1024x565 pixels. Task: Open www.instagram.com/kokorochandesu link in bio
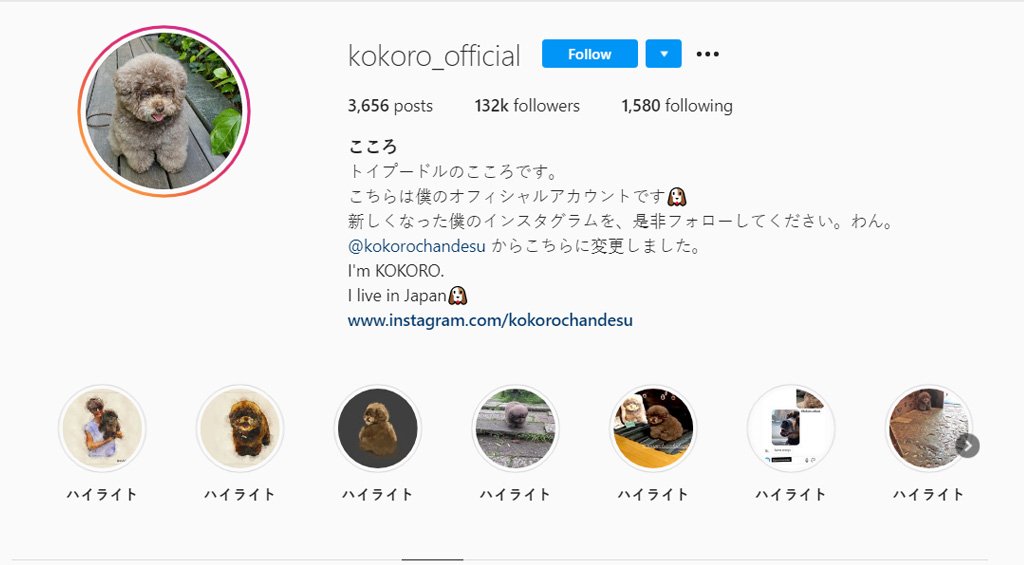coord(490,320)
